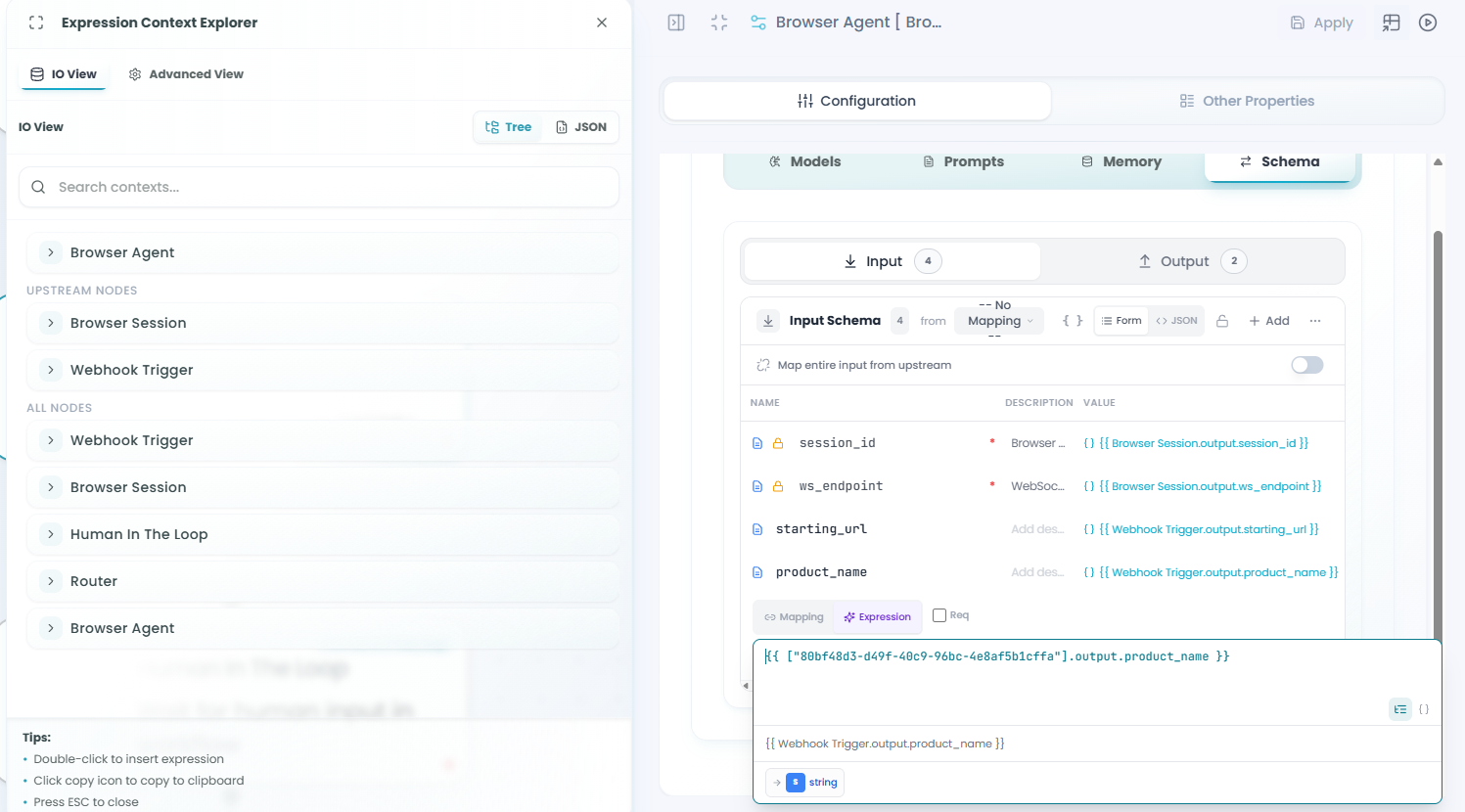Select the Tree view mode button
Image resolution: width=1465 pixels, height=812 pixels.
[x=508, y=127]
